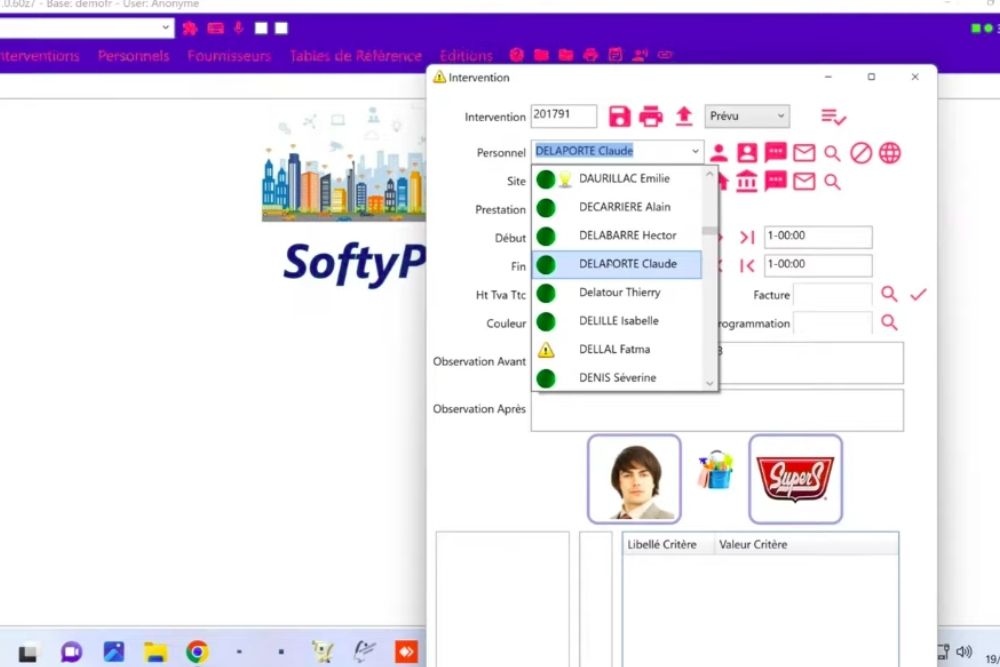Click the globe icon on the Personnel row
The image size is (1000, 667).
(890, 152)
